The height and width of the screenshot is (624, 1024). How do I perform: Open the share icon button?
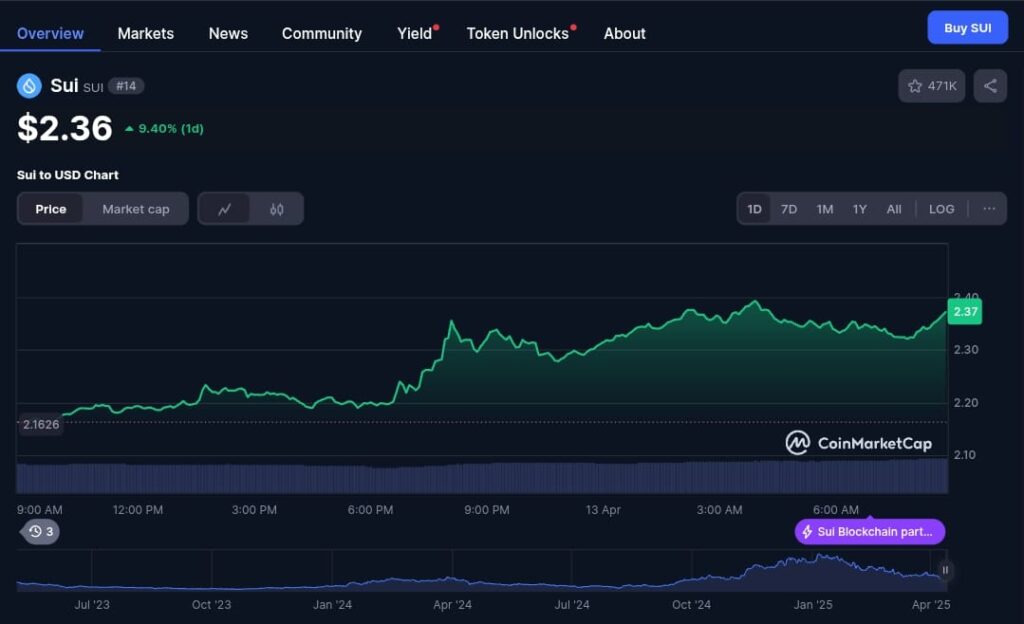[990, 86]
